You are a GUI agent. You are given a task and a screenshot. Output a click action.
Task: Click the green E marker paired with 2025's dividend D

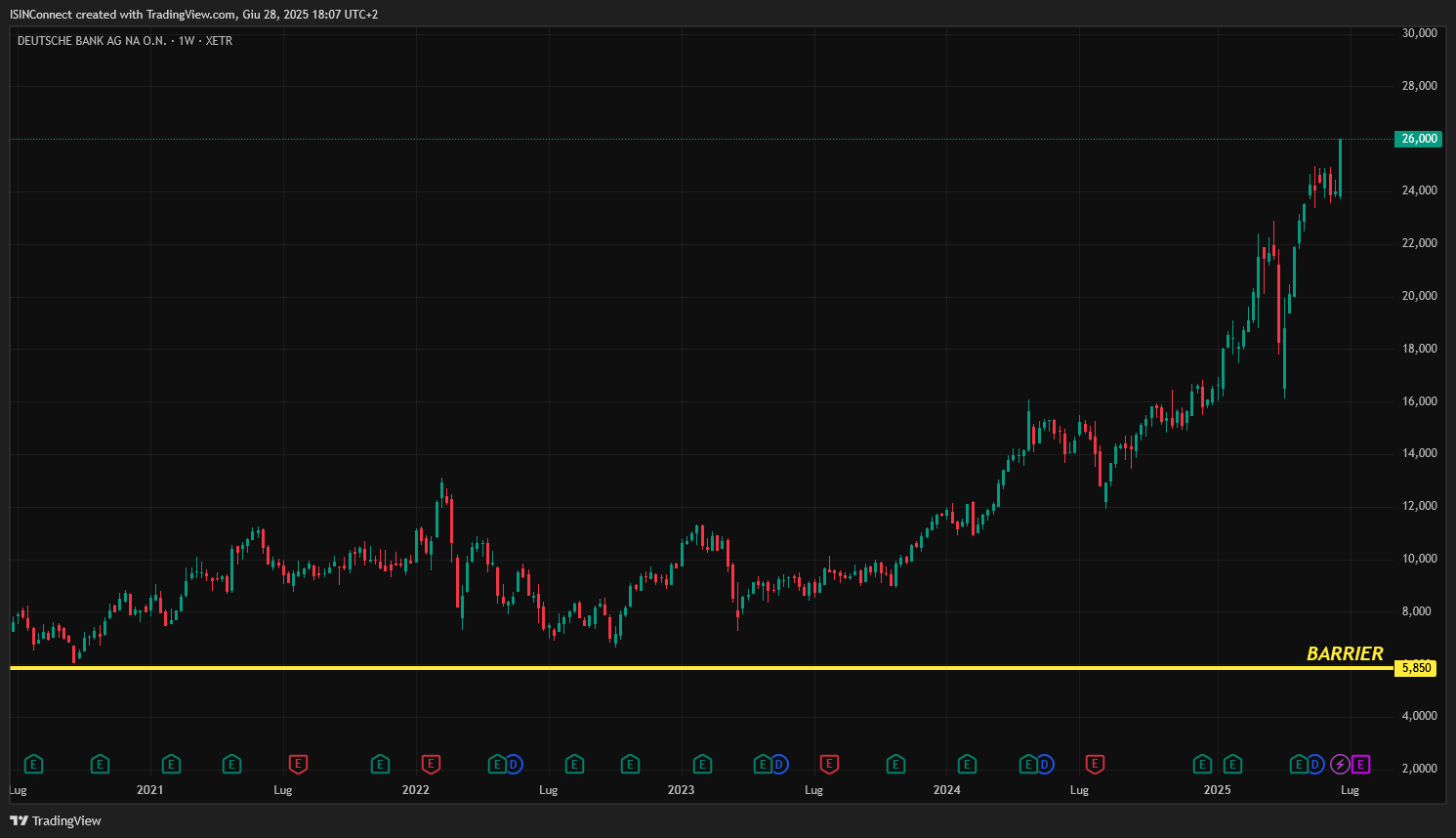(1299, 764)
